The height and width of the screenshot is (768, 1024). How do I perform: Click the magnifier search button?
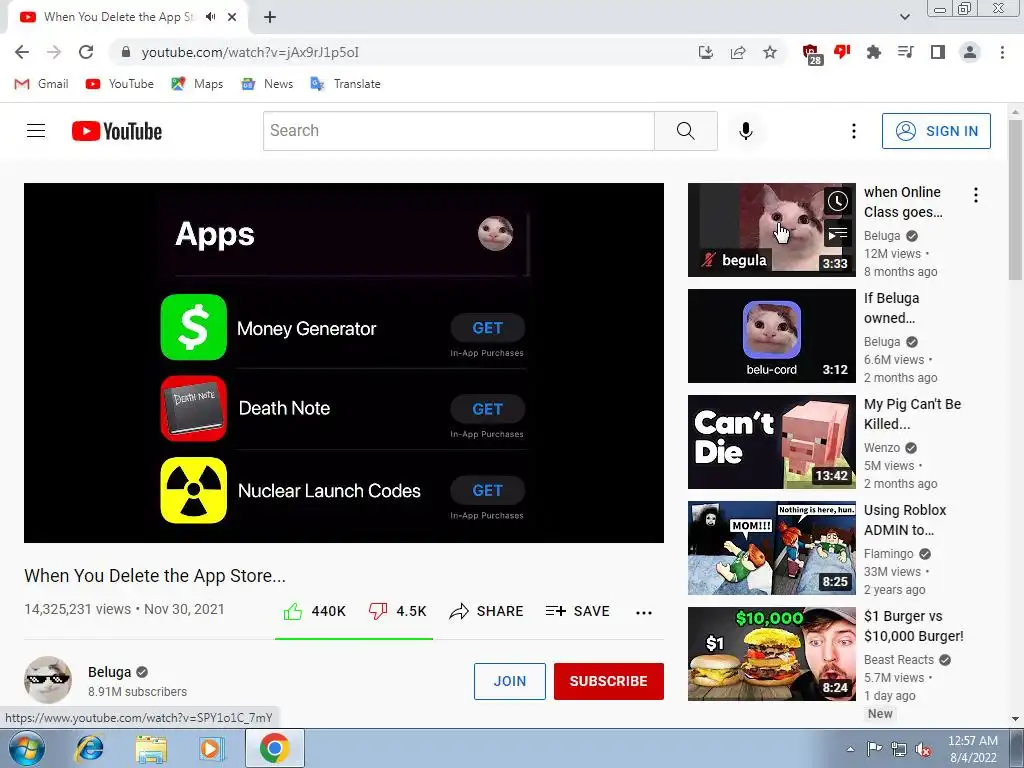click(x=686, y=131)
